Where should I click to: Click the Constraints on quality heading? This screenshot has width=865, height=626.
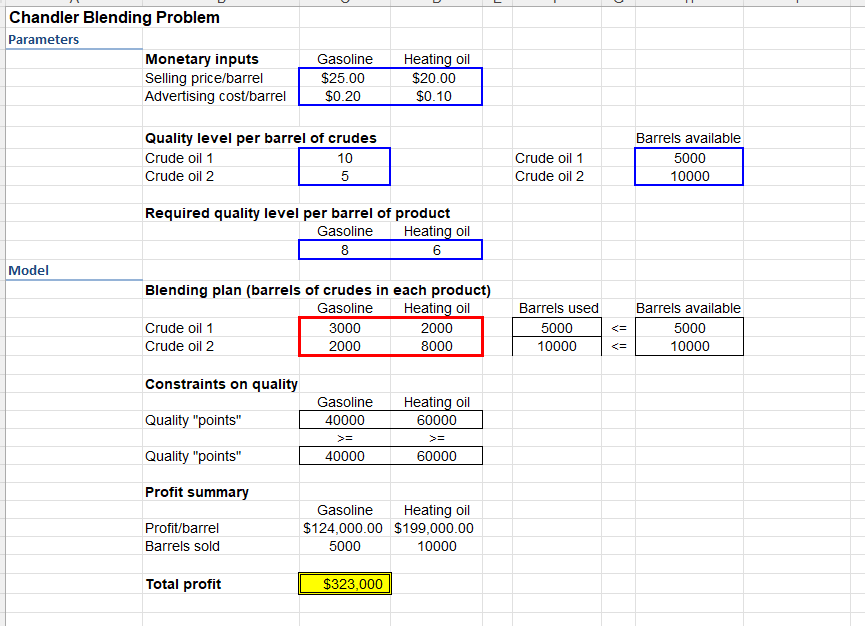pyautogui.click(x=221, y=384)
